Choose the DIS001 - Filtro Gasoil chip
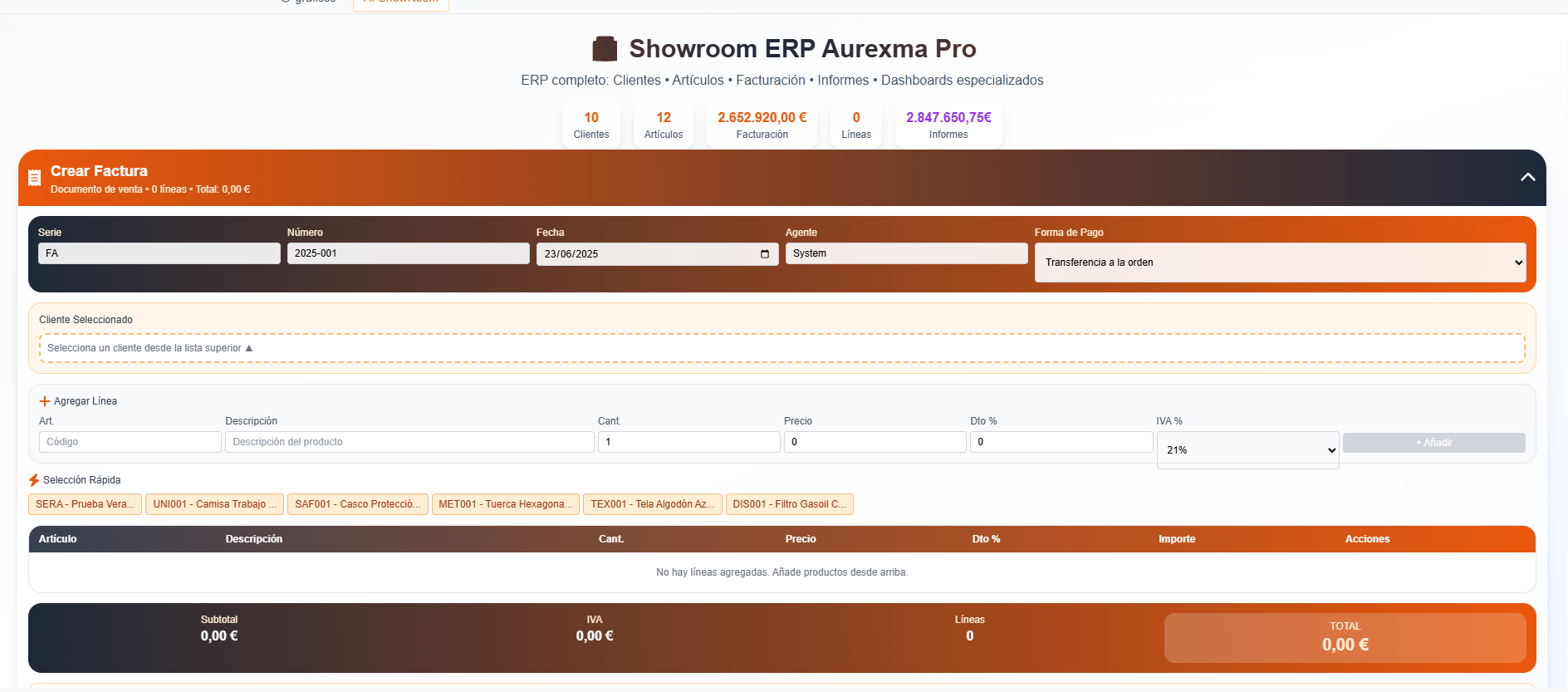The image size is (1568, 692). (789, 504)
